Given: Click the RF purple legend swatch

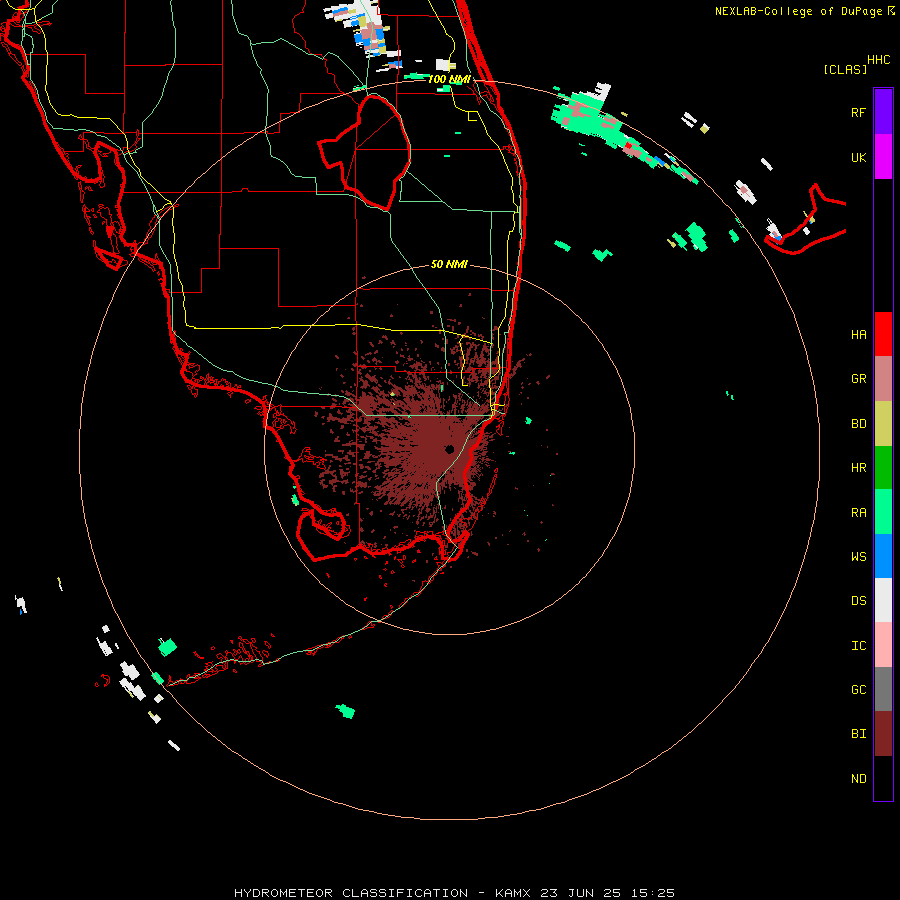Looking at the screenshot, I should pos(883,111).
